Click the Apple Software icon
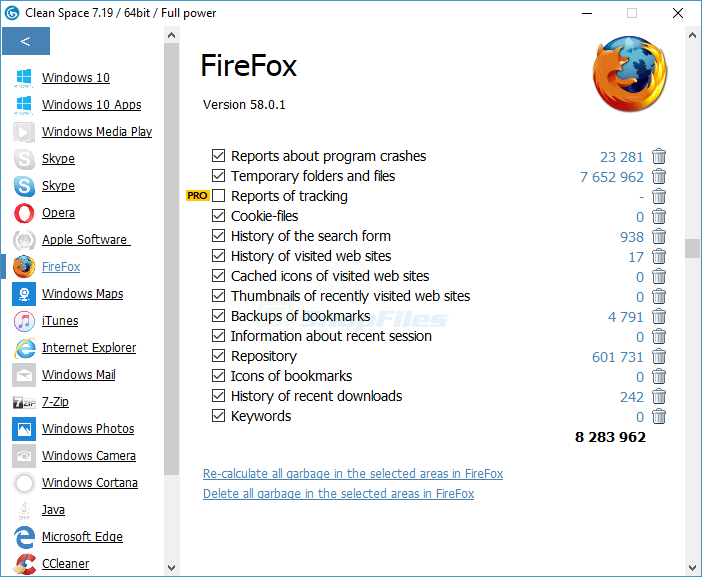Image resolution: width=702 pixels, height=577 pixels. pyautogui.click(x=24, y=240)
